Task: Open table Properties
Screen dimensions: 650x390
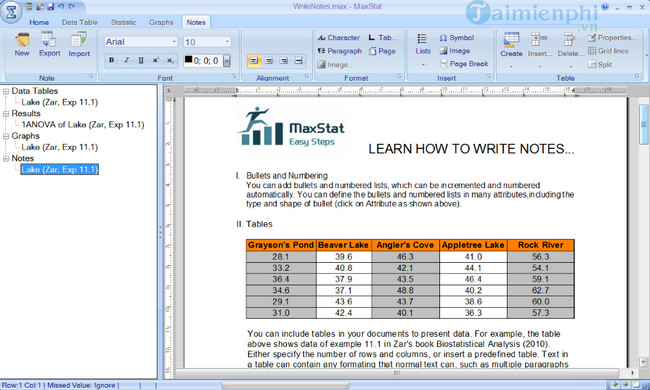Action: (612, 38)
